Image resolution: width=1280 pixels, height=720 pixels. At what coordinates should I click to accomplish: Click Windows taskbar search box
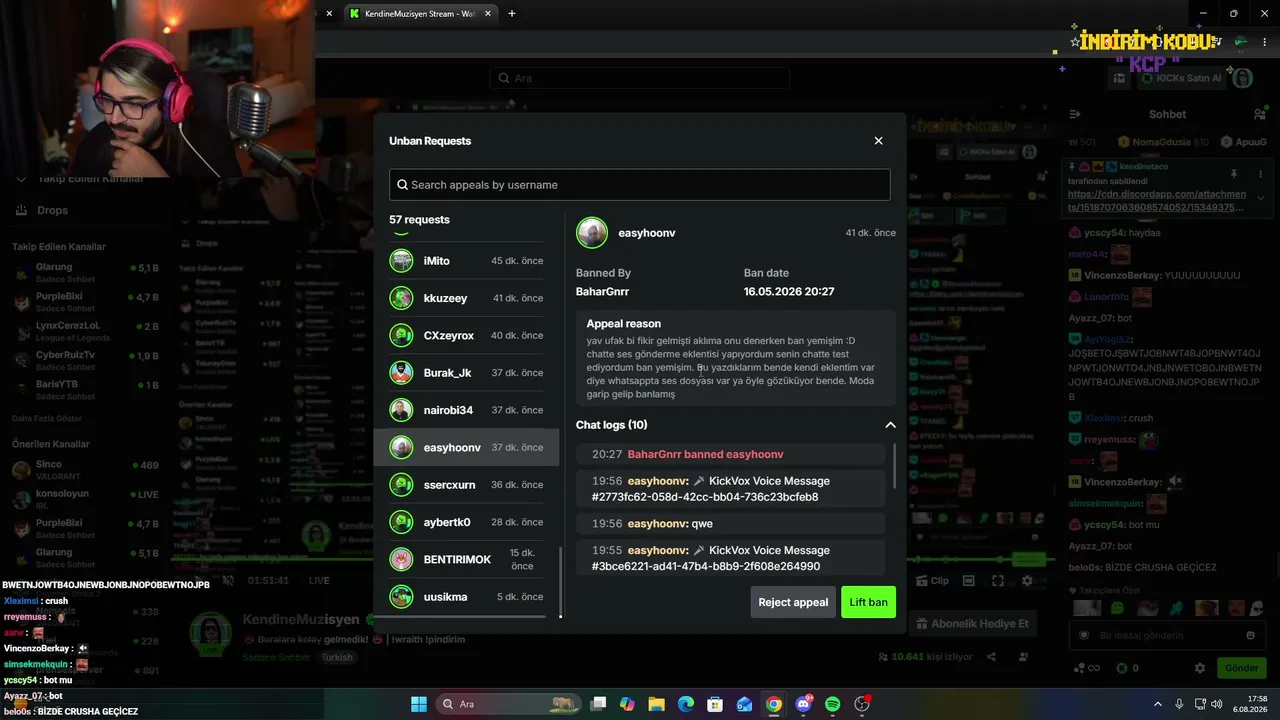[x=509, y=704]
